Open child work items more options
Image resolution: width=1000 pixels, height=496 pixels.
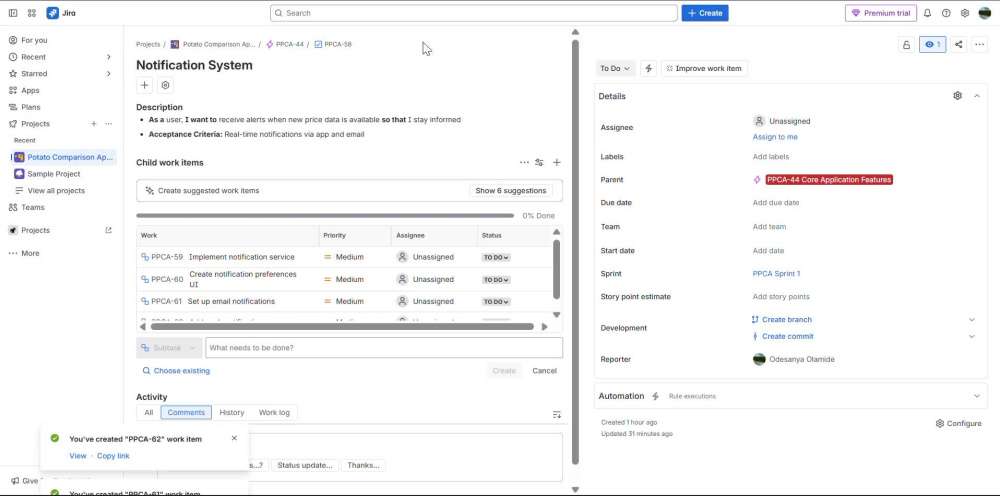coord(524,163)
